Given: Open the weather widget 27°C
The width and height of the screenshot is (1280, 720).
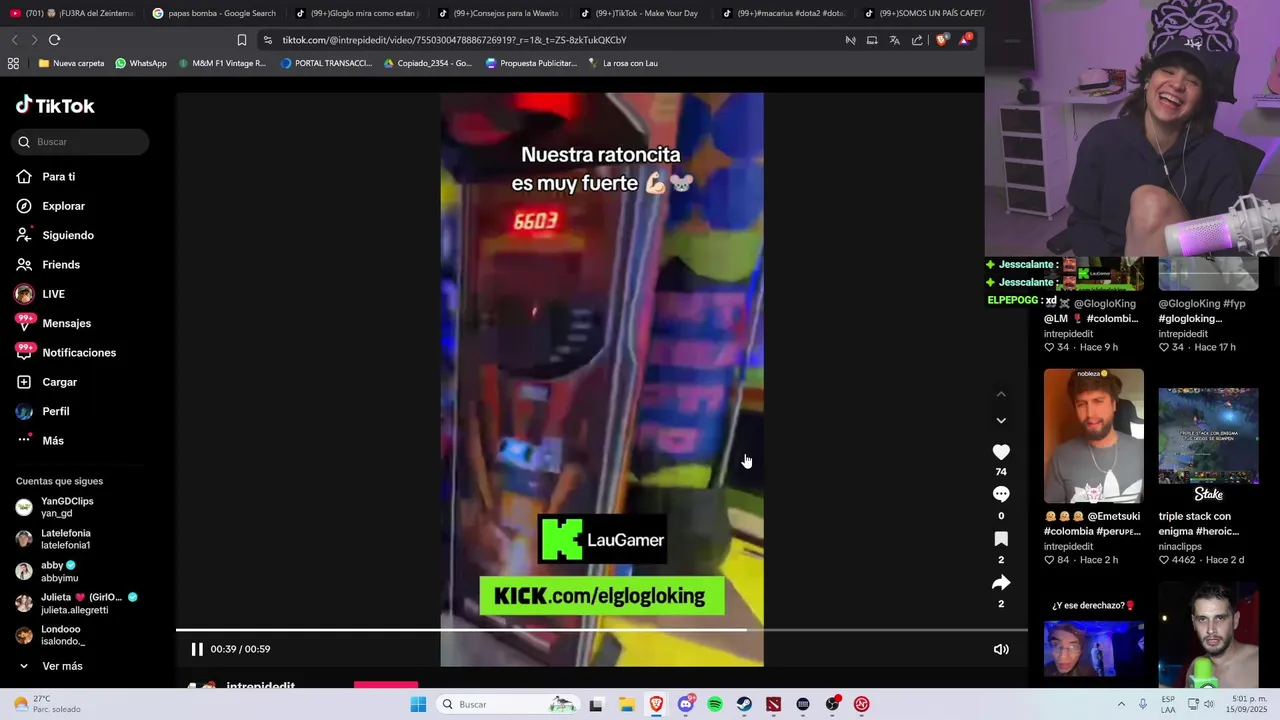Looking at the screenshot, I should (46, 704).
